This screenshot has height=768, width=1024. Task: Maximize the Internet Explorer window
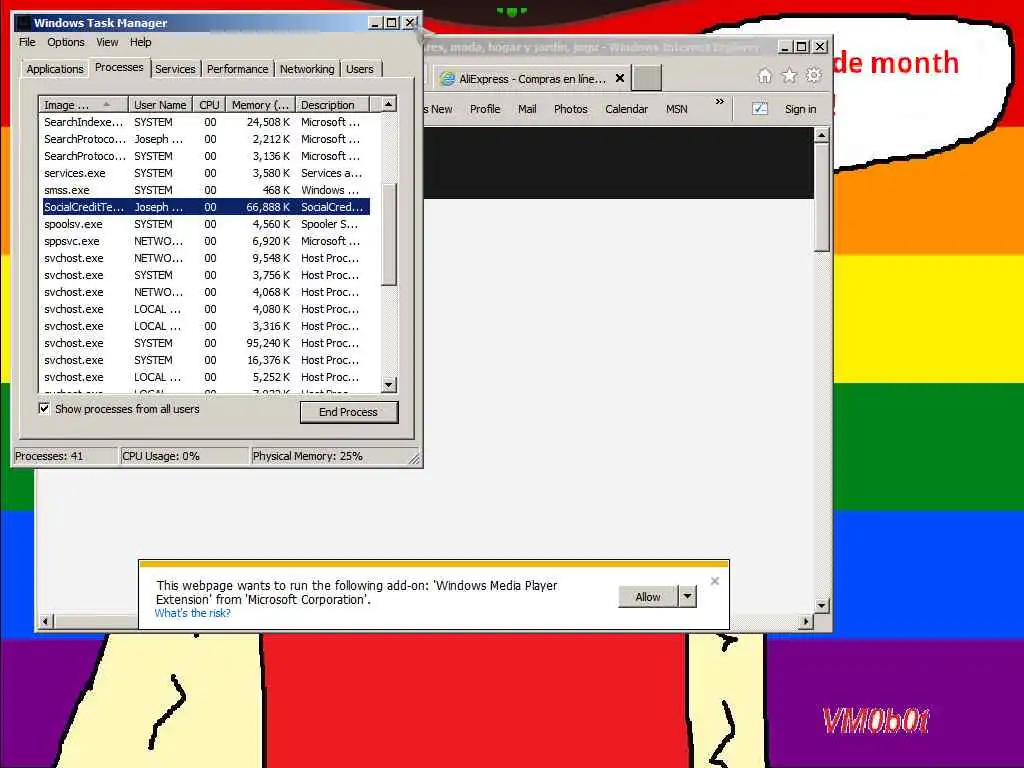pyautogui.click(x=802, y=47)
